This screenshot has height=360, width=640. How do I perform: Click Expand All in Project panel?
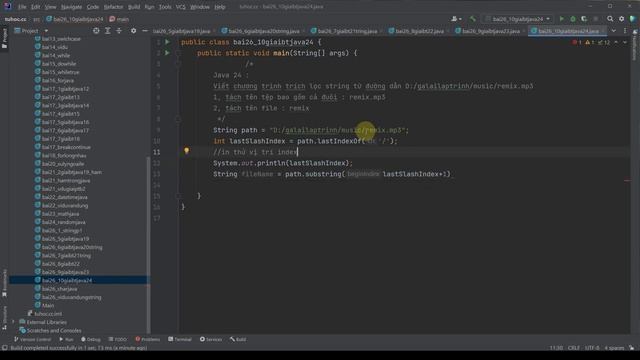tap(108, 31)
